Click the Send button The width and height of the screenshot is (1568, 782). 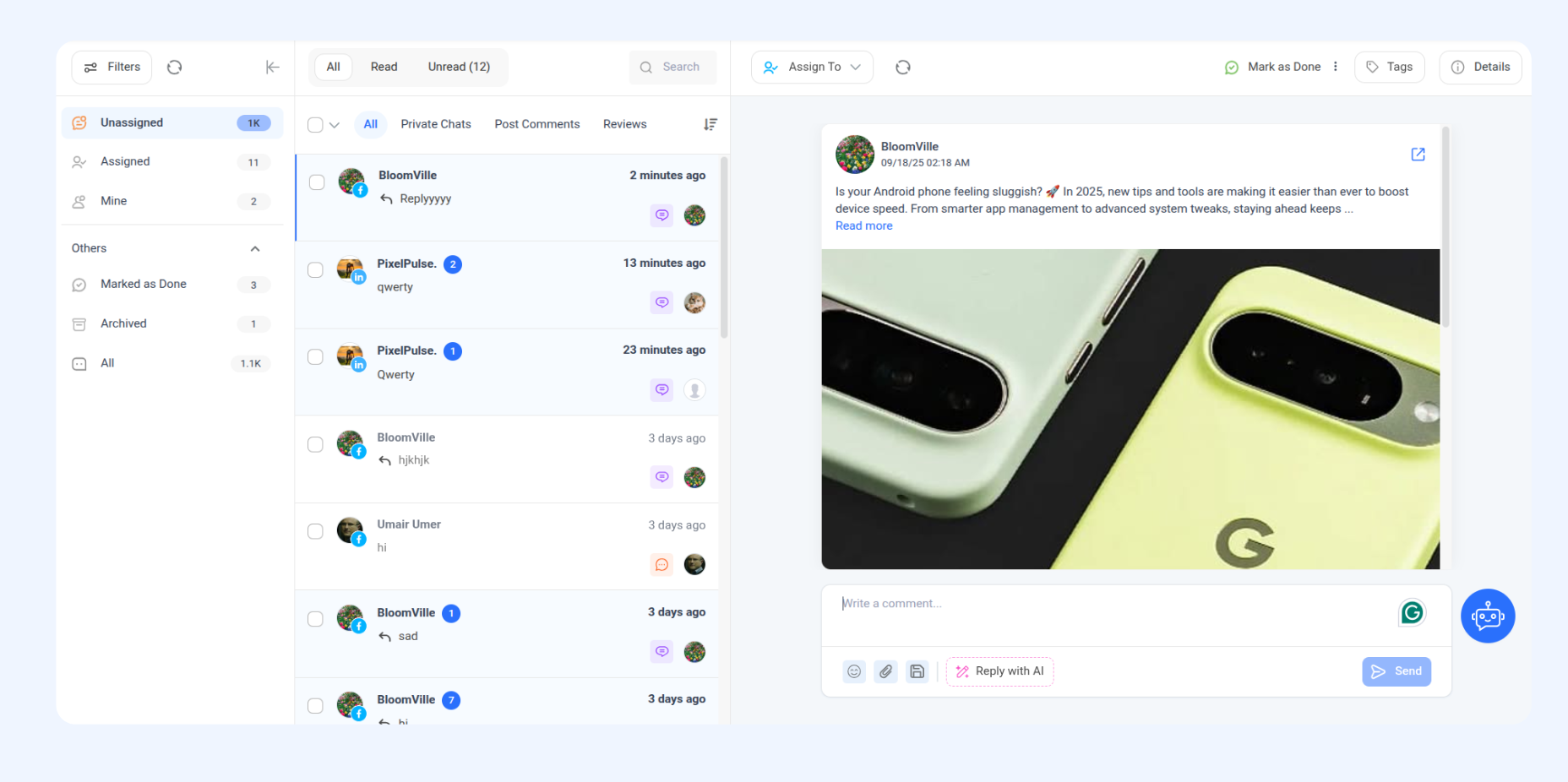(1396, 671)
